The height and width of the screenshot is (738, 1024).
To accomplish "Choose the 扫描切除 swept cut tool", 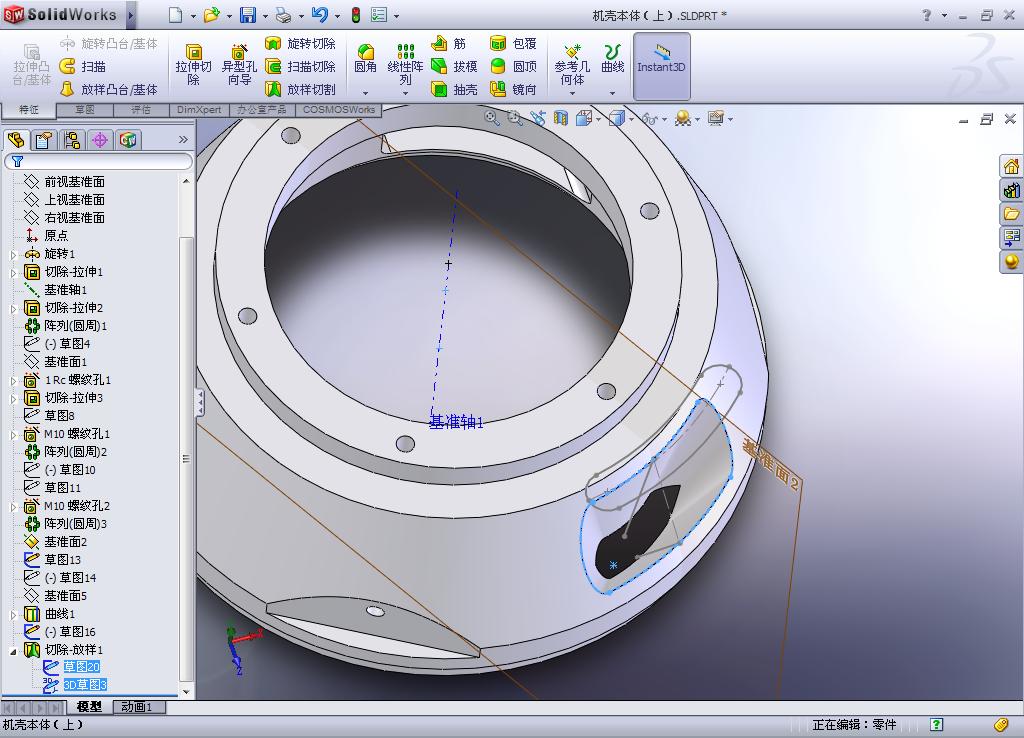I will (x=300, y=67).
